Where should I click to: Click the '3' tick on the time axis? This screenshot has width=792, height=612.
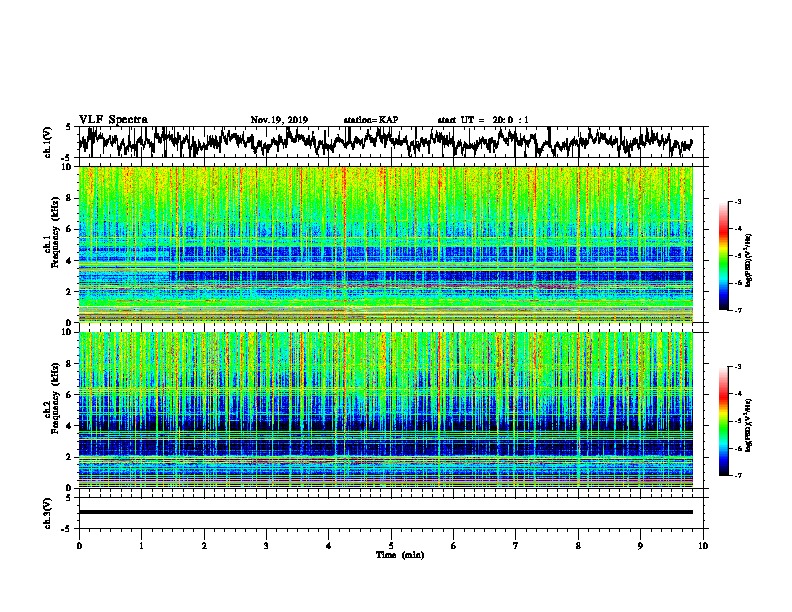click(x=266, y=545)
